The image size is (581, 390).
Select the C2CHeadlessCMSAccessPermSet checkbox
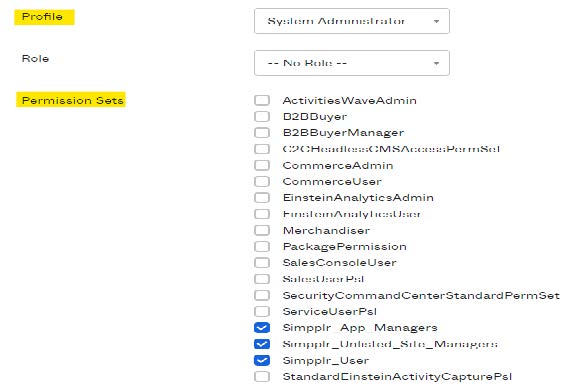point(262,149)
